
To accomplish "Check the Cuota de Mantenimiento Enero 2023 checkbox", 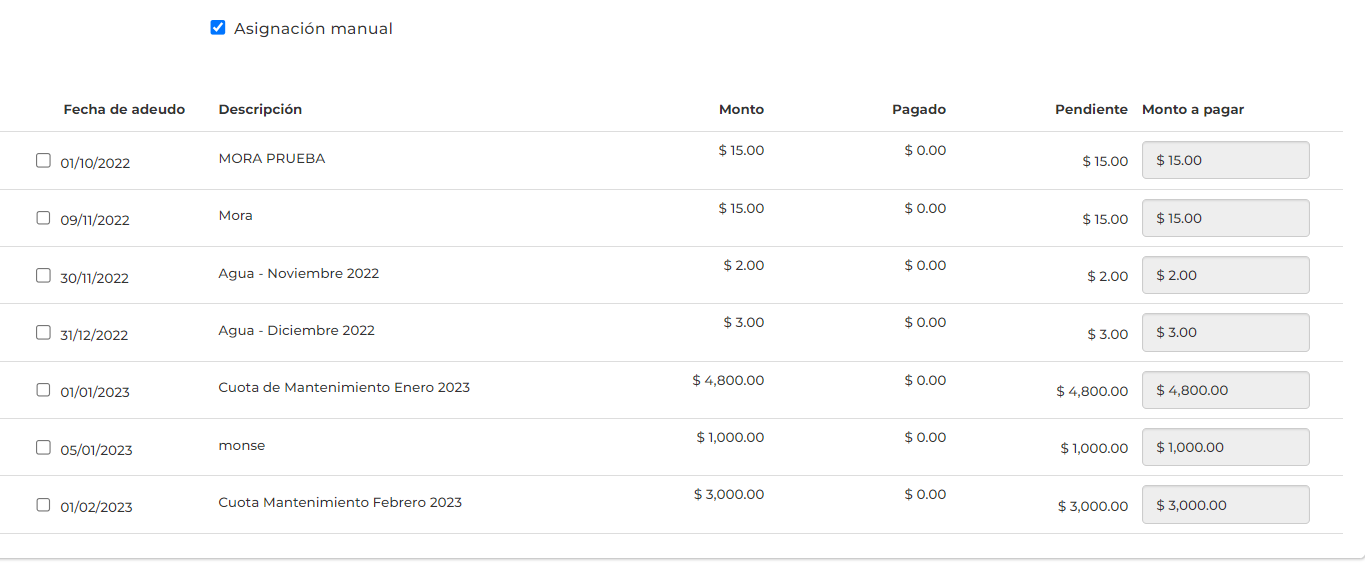I will tap(43, 390).
